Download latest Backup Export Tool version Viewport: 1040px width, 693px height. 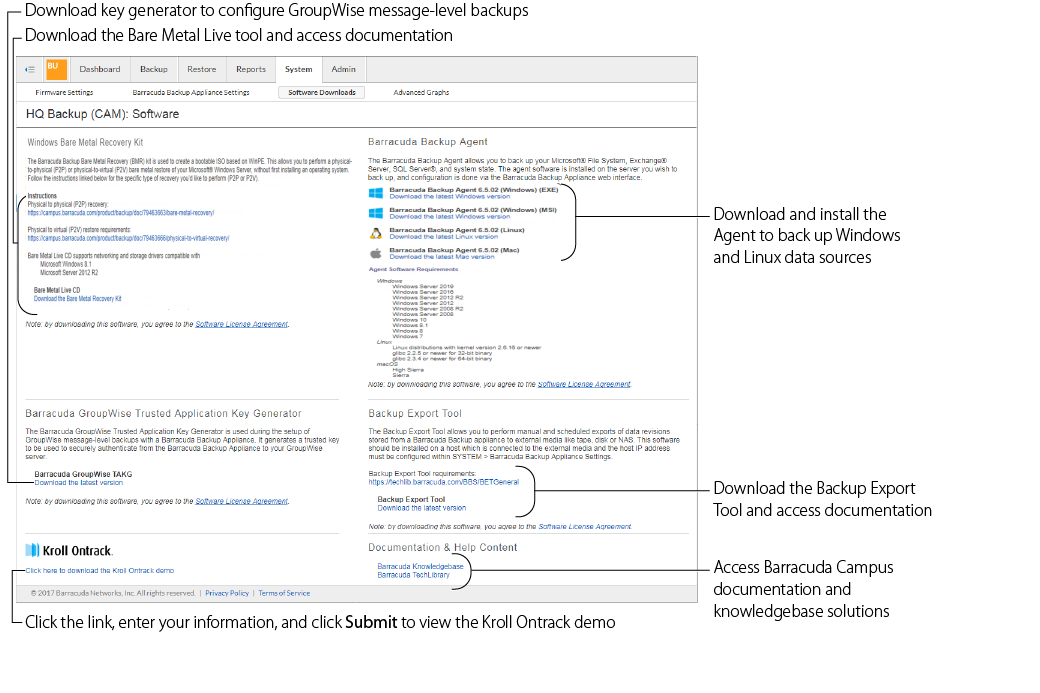pyautogui.click(x=422, y=508)
